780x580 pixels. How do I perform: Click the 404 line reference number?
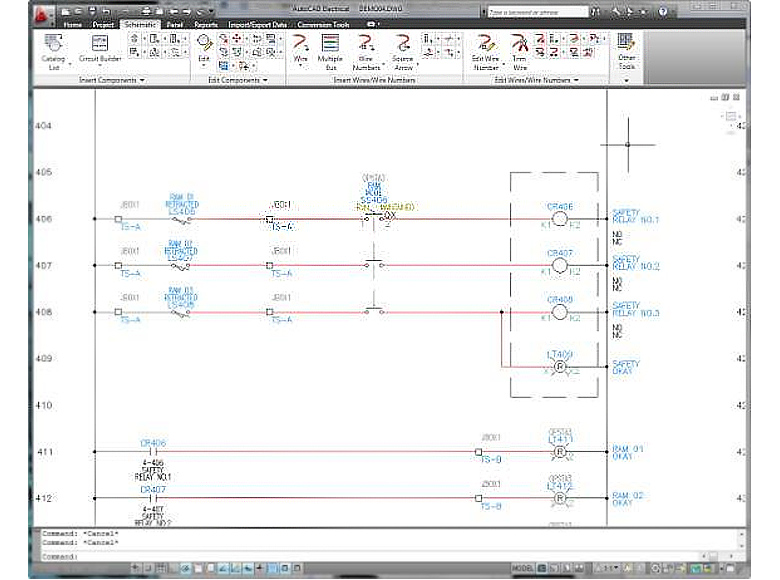tap(43, 126)
